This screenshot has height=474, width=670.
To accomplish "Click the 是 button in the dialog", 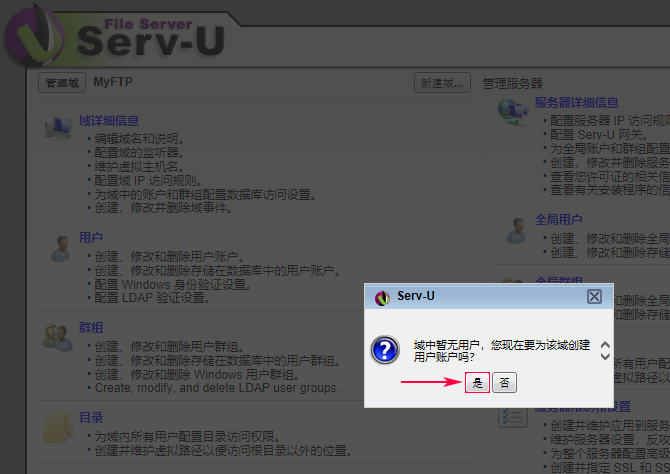I will click(477, 383).
